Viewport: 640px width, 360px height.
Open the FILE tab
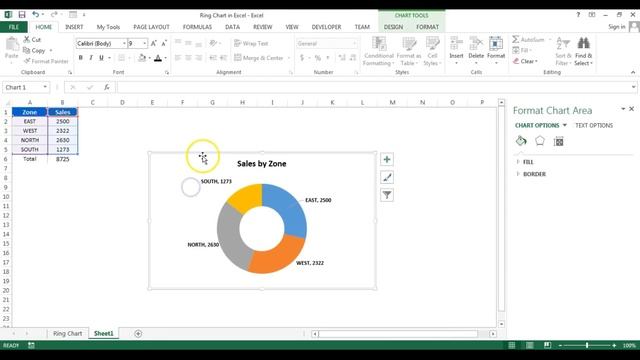click(14, 27)
